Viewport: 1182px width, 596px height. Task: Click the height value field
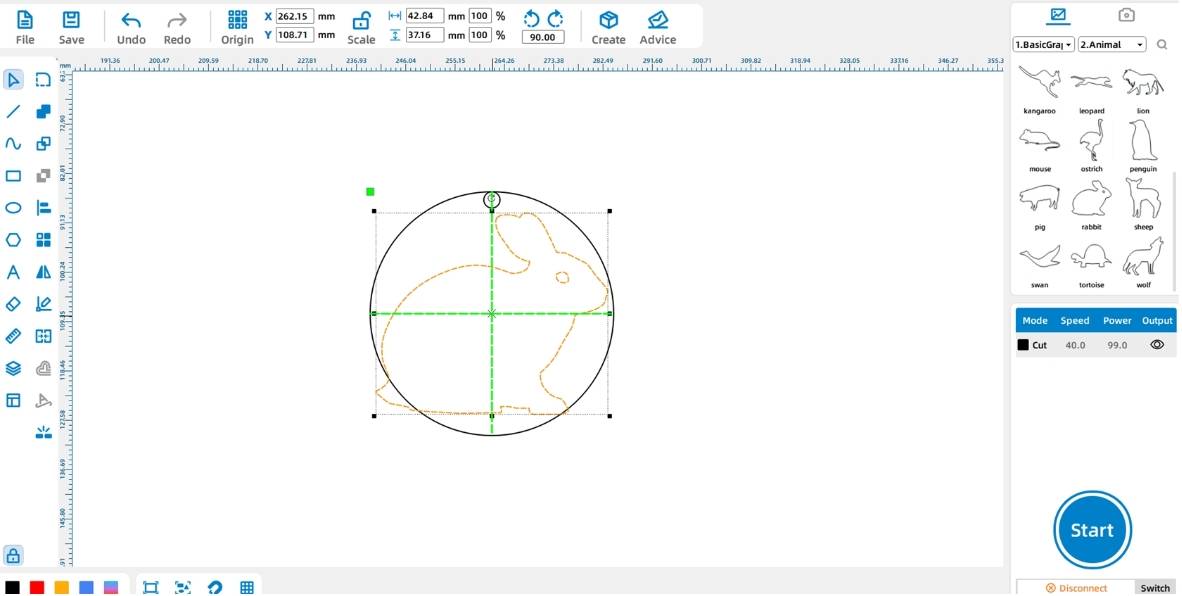[x=424, y=35]
